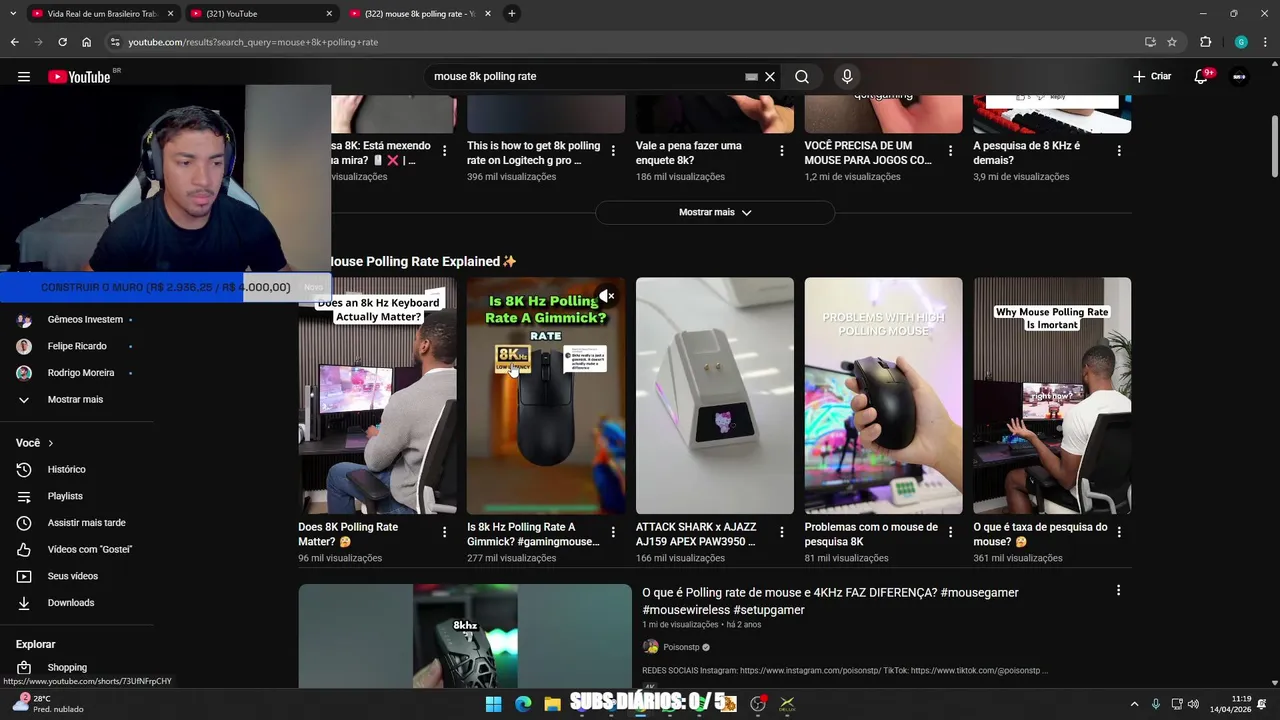
Task: Open the on-screen keyboard icon in search box
Action: click(751, 76)
